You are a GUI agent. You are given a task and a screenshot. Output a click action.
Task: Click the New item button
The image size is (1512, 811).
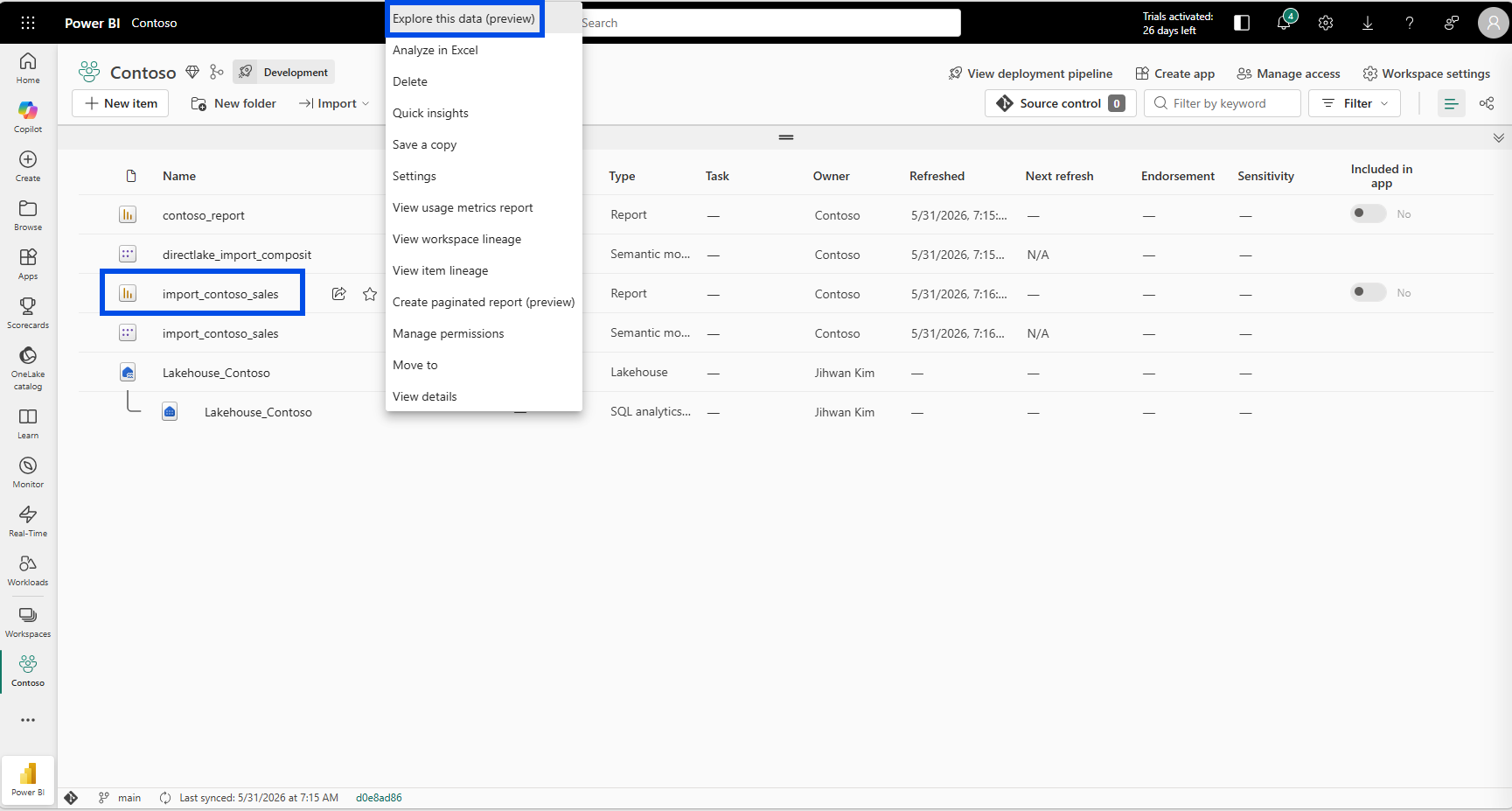point(121,103)
